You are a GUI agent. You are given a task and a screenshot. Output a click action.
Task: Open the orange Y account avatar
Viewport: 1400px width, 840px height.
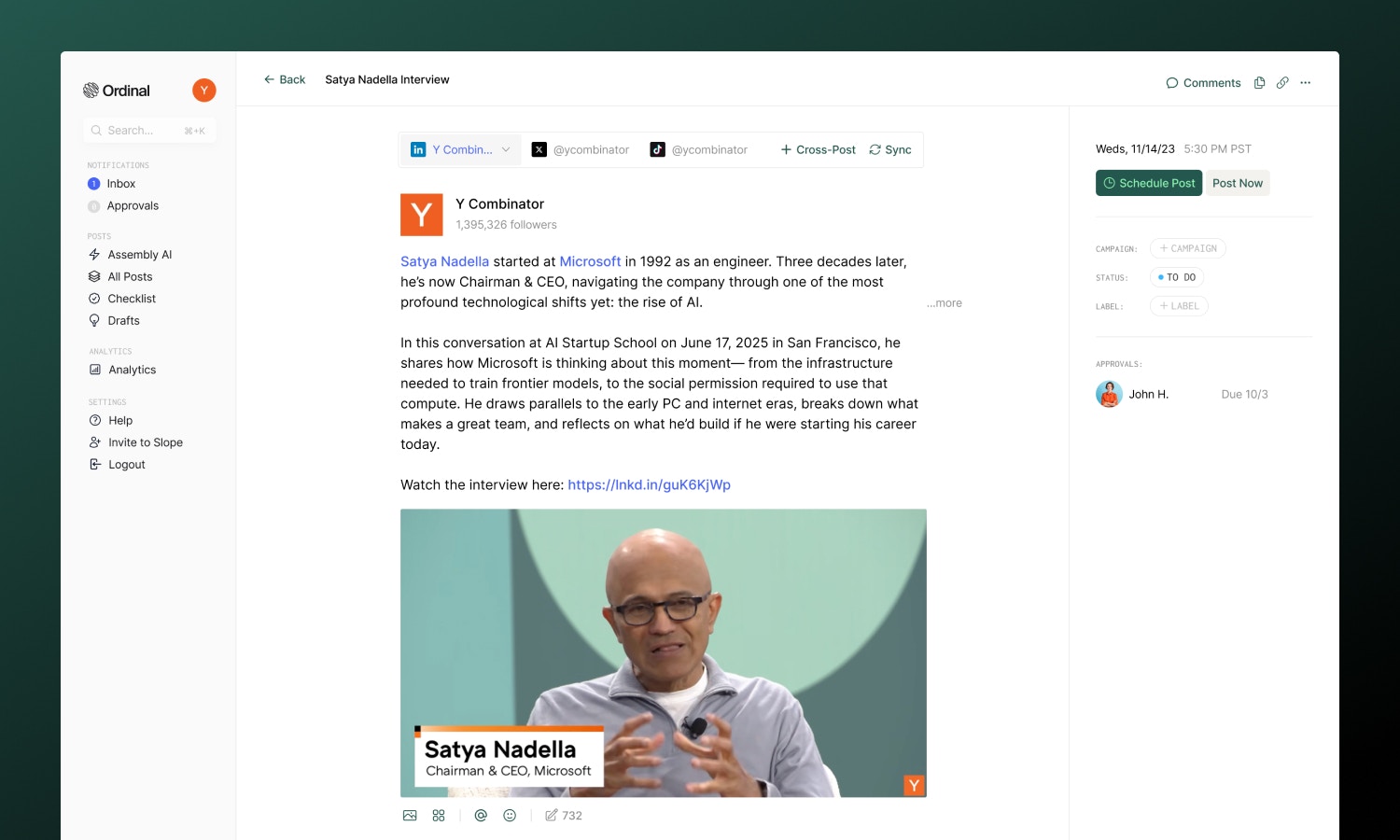pos(204,91)
